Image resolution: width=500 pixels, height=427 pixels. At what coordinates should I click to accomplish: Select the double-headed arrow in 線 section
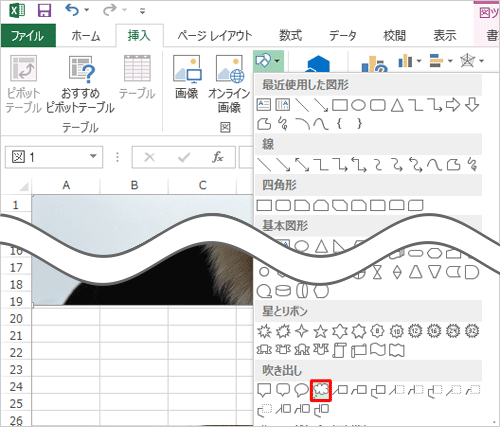click(x=302, y=165)
